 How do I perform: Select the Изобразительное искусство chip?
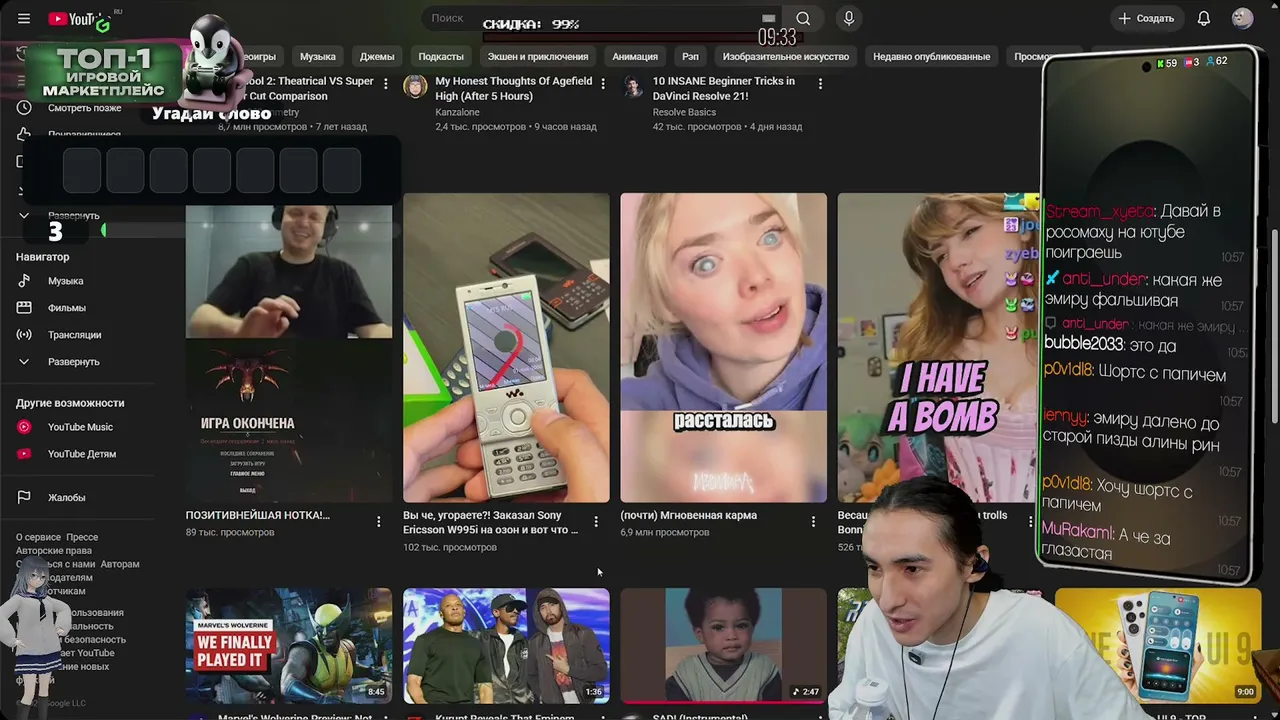[786, 56]
